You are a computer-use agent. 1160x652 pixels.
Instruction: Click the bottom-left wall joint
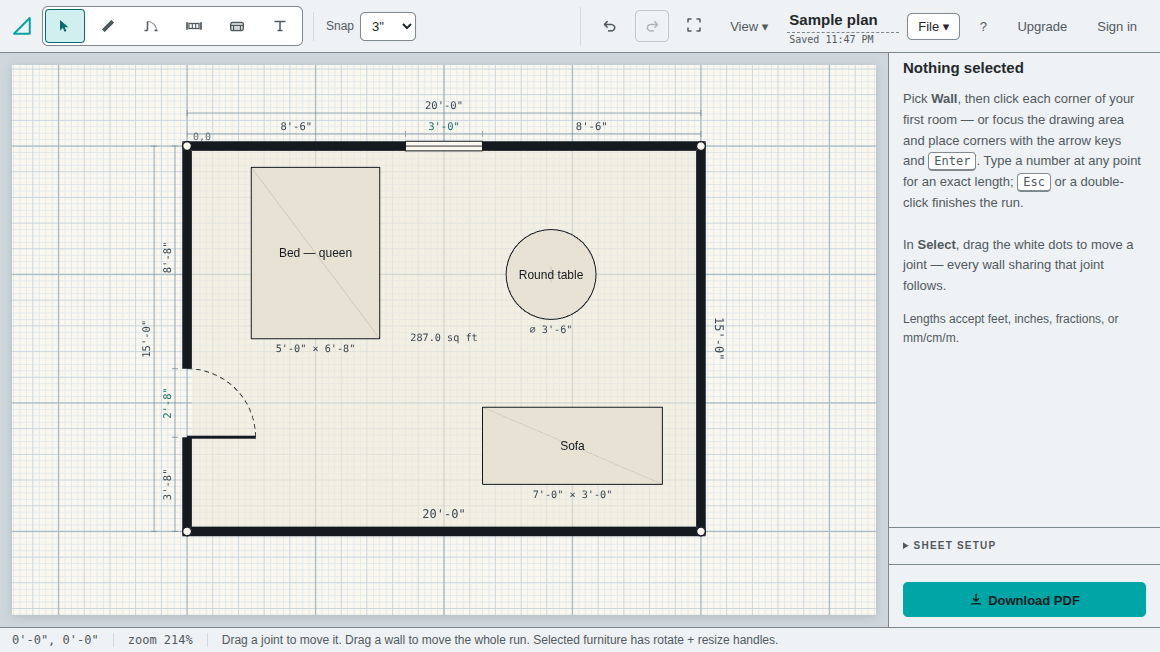[187, 531]
